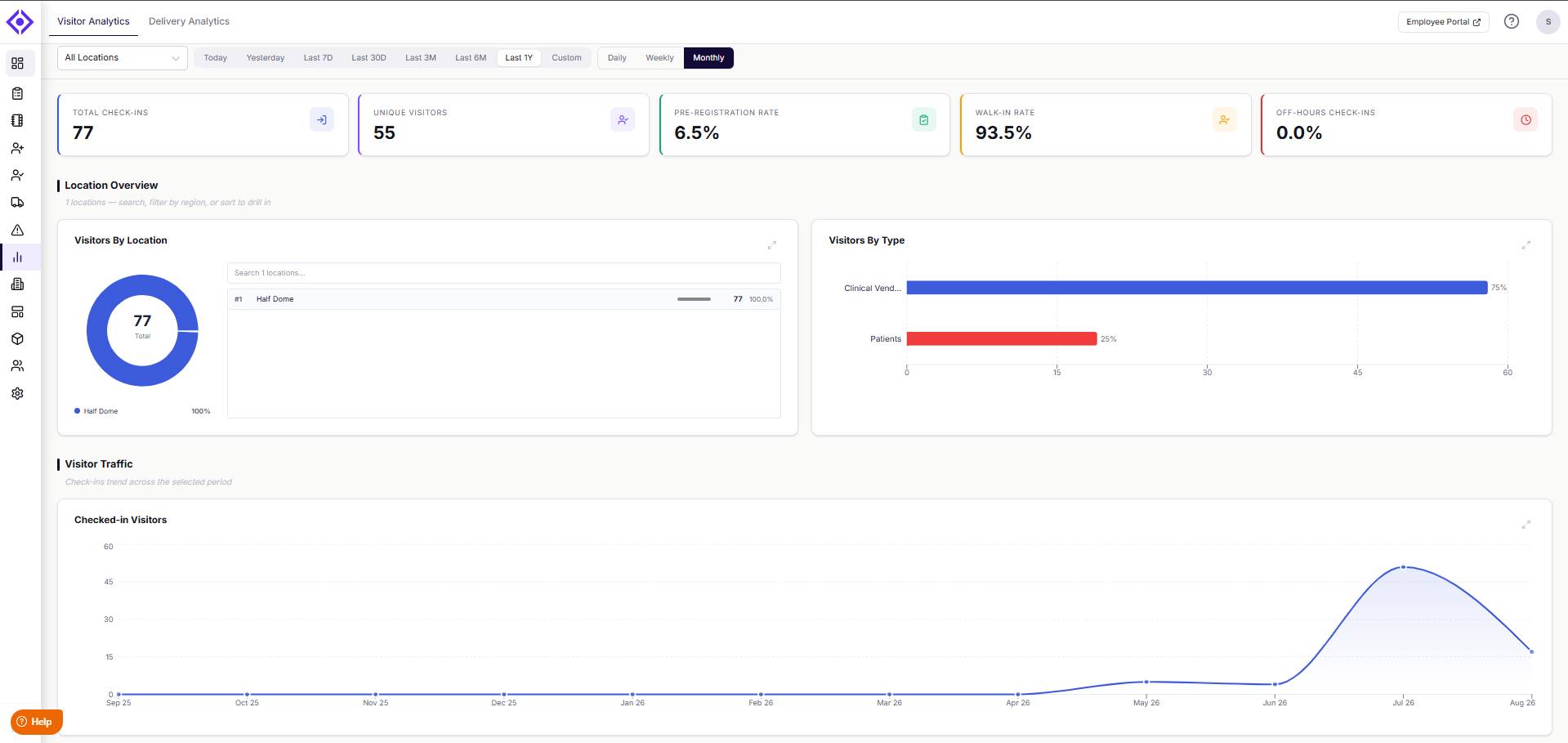
Task: Expand the Checked-in Visitors chart
Action: [1526, 525]
